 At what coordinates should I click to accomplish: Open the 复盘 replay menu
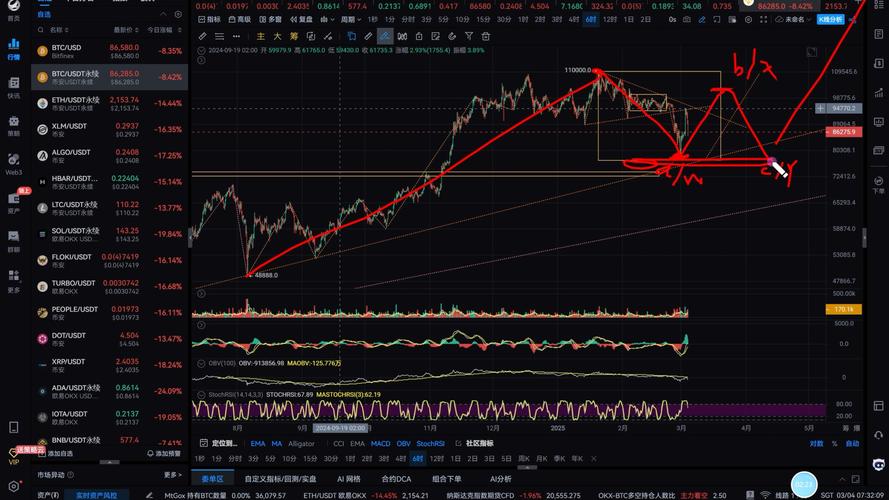point(302,19)
